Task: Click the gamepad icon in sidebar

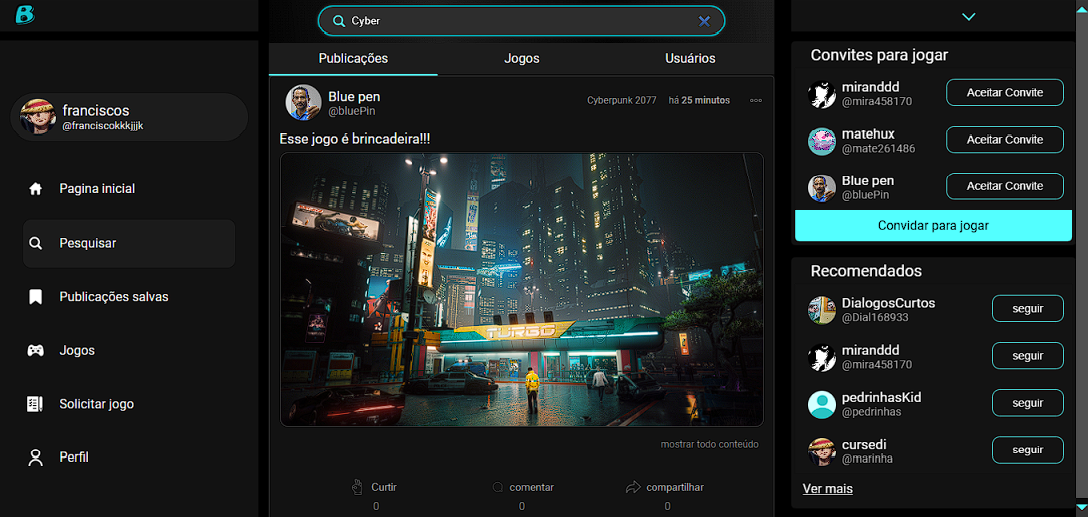Action: click(35, 350)
